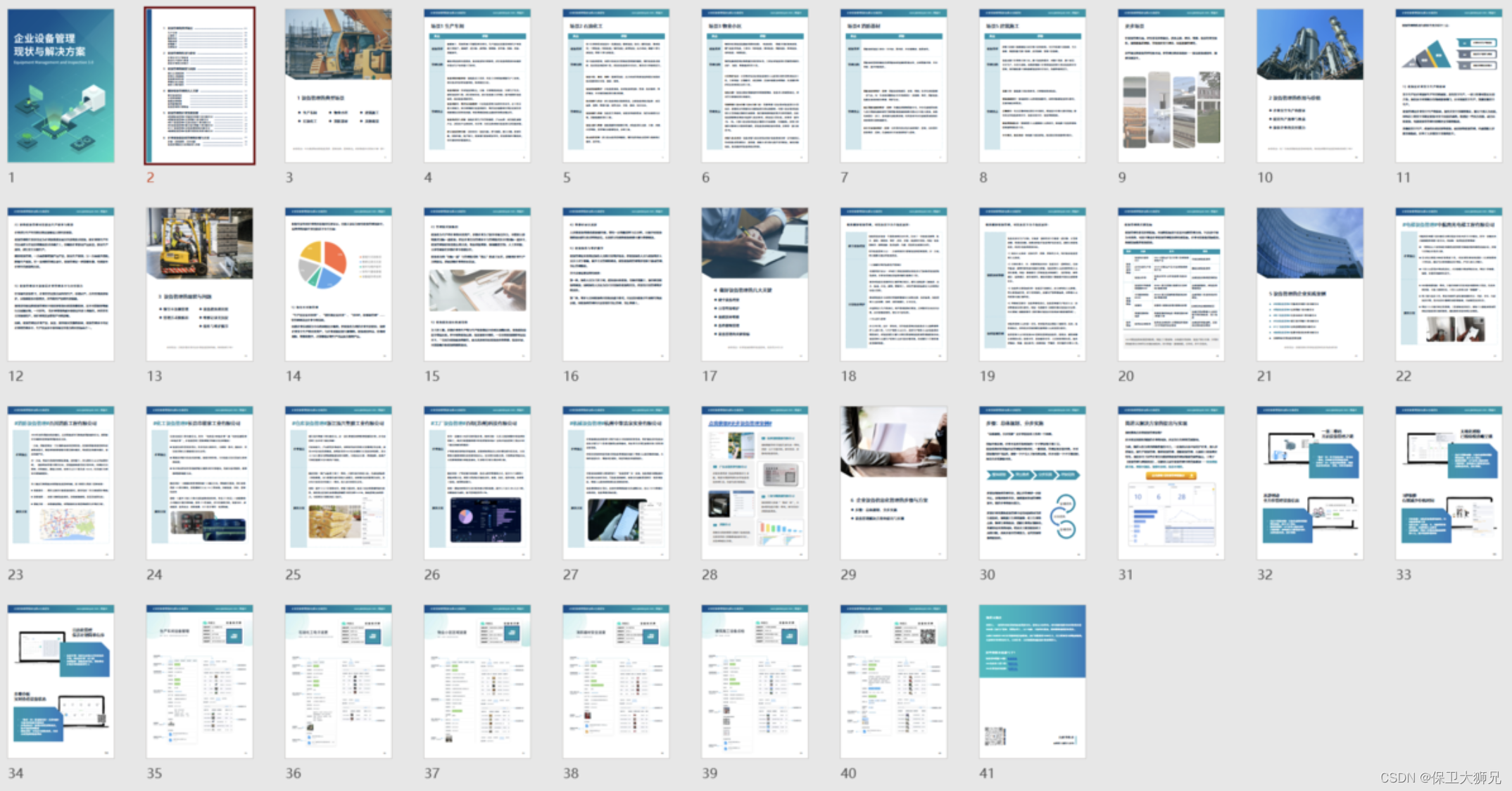Open slide 17 with handwriting photo

[755, 284]
